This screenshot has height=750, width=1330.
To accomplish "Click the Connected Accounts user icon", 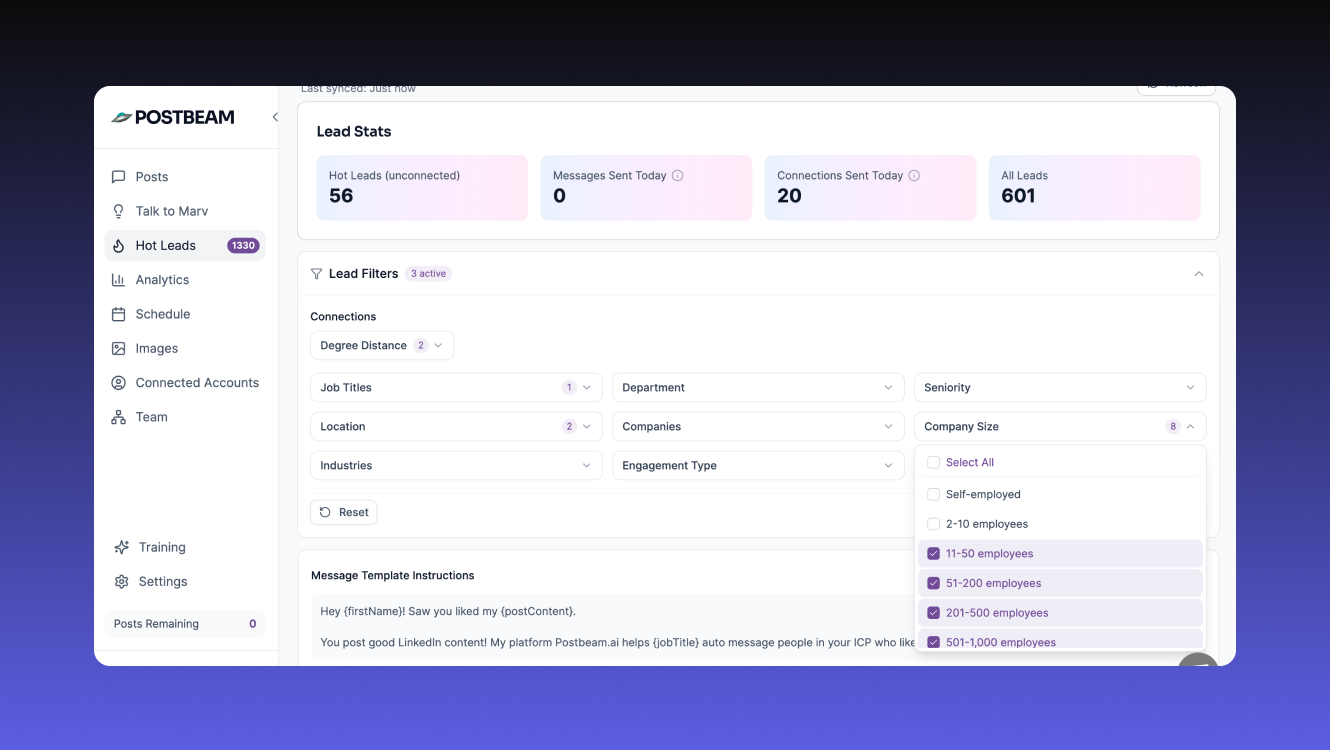I will [x=119, y=383].
